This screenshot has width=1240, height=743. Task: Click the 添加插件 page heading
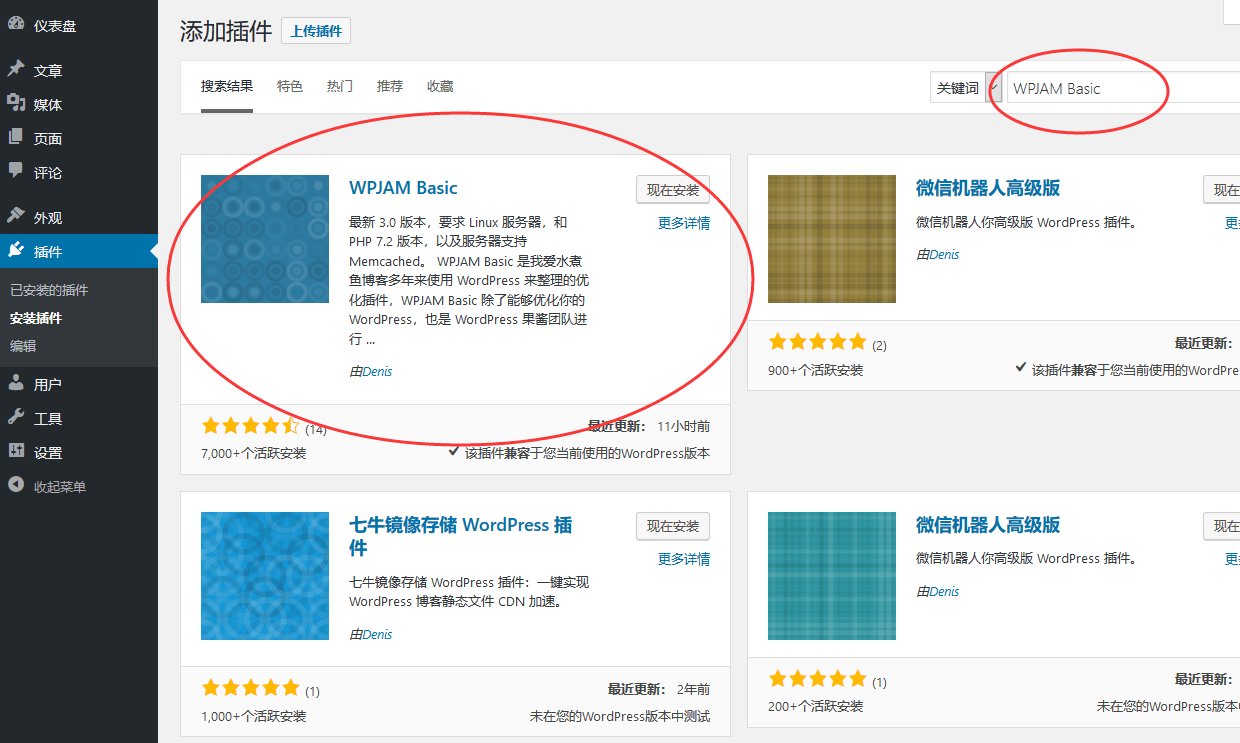point(226,31)
